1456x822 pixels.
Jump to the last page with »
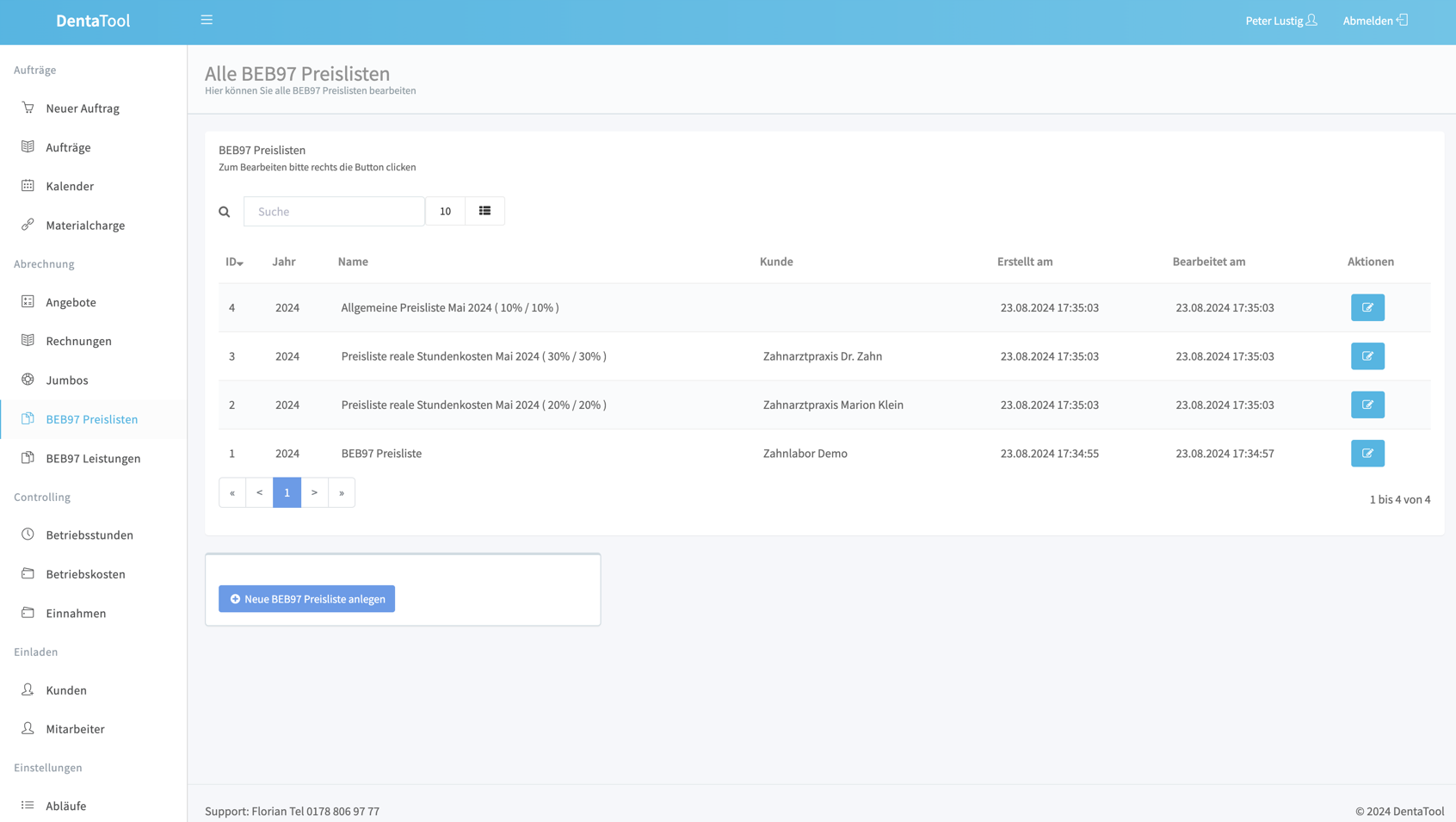pyautogui.click(x=342, y=492)
